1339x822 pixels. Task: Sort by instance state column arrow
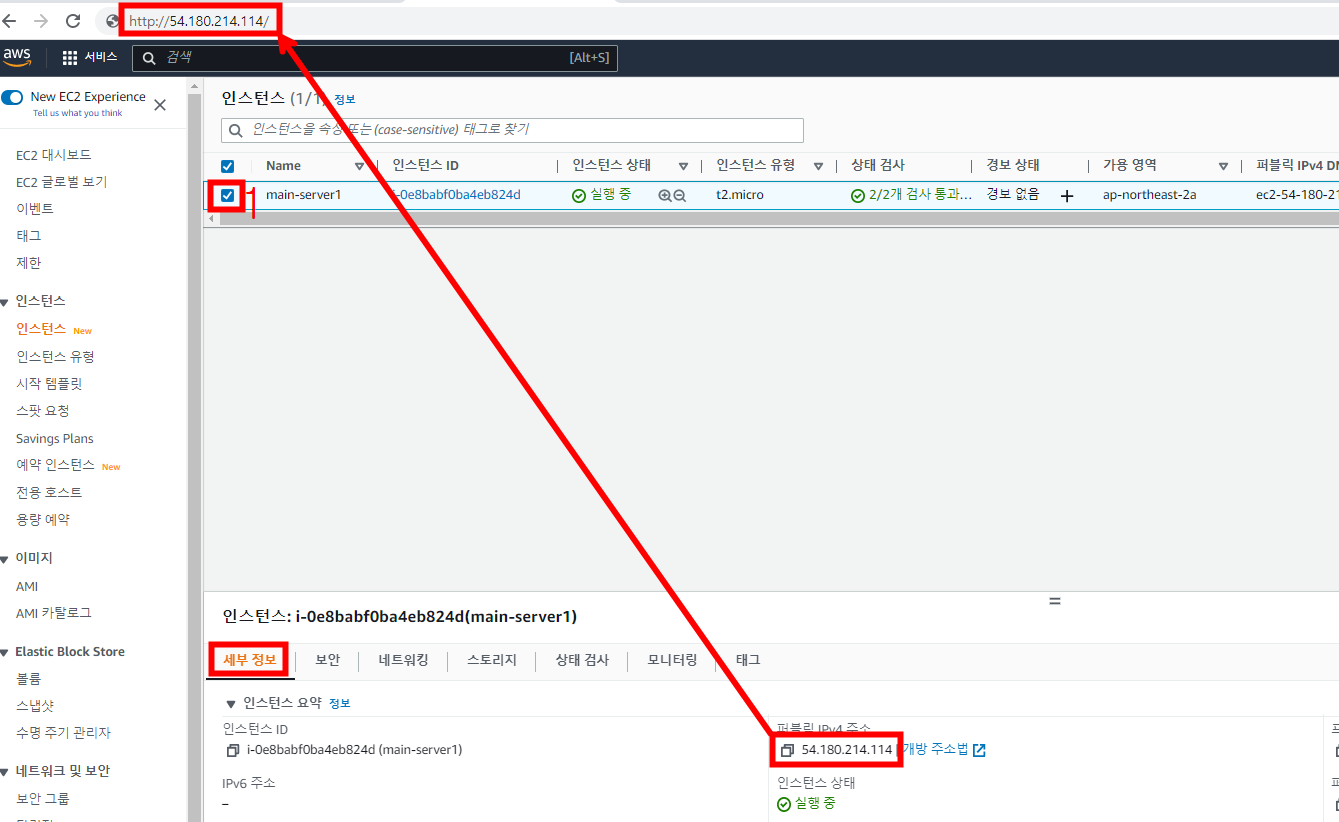pyautogui.click(x=684, y=166)
